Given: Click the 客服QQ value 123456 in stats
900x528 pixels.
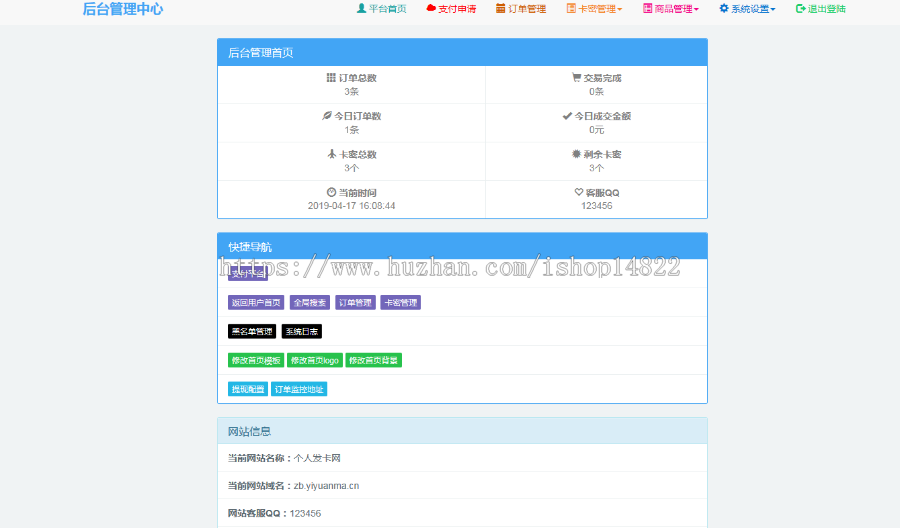Looking at the screenshot, I should [596, 205].
